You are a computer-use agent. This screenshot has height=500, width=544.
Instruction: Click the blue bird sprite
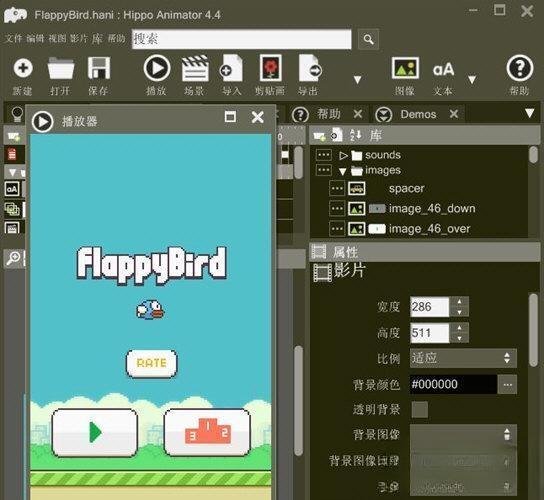[x=150, y=310]
